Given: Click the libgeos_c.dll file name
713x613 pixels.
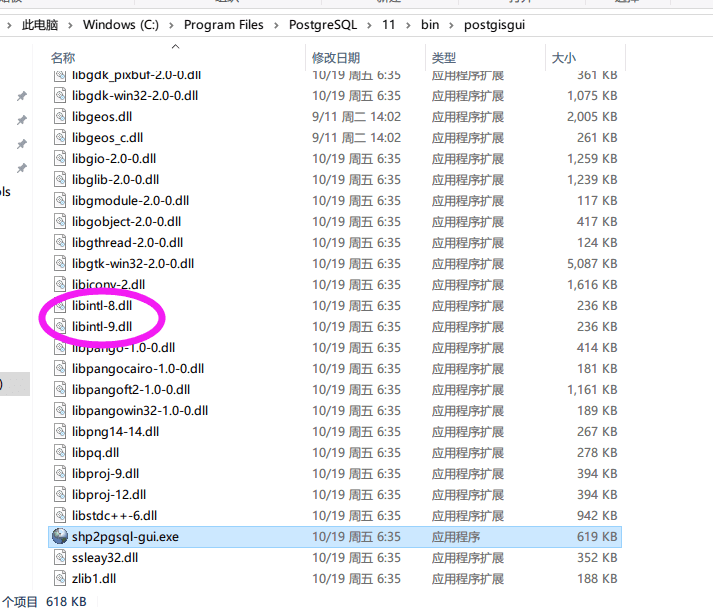Looking at the screenshot, I should (x=107, y=138).
